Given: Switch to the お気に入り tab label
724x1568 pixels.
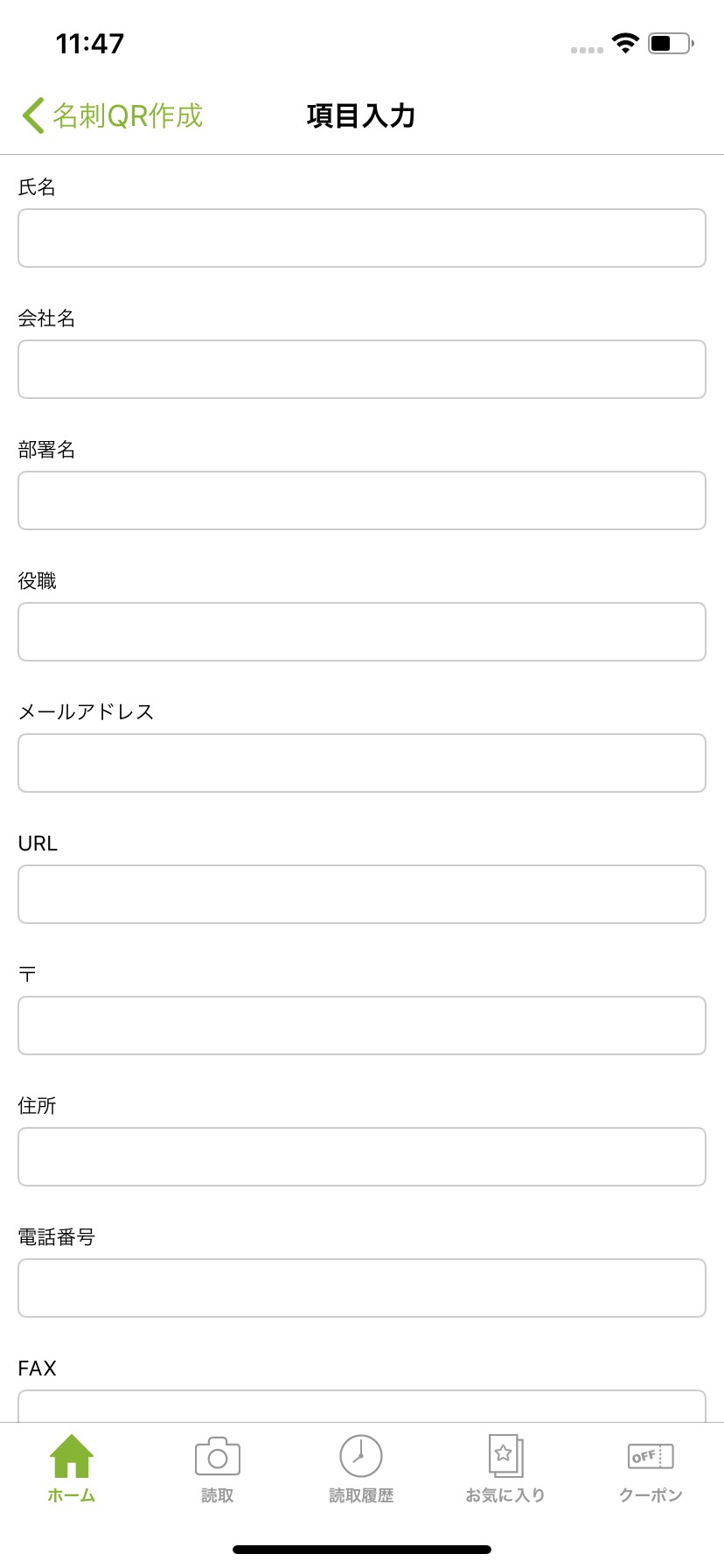Looking at the screenshot, I should (505, 1495).
